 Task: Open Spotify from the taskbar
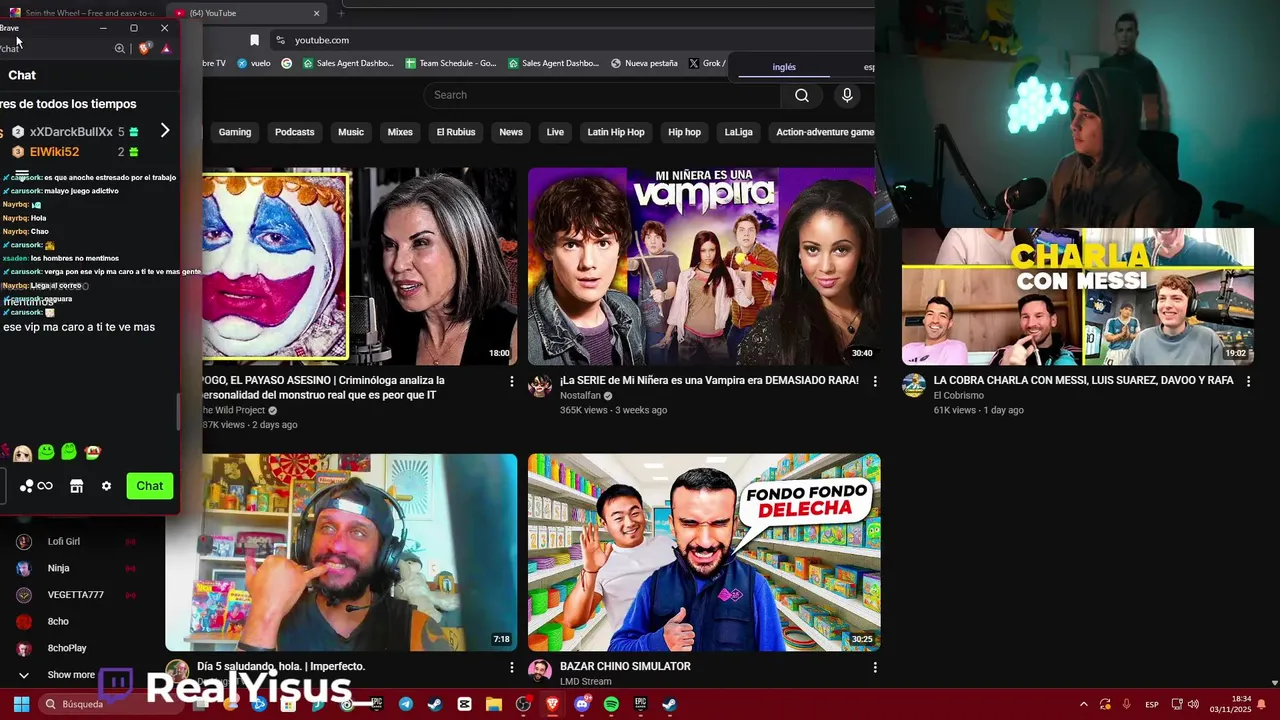[611, 704]
